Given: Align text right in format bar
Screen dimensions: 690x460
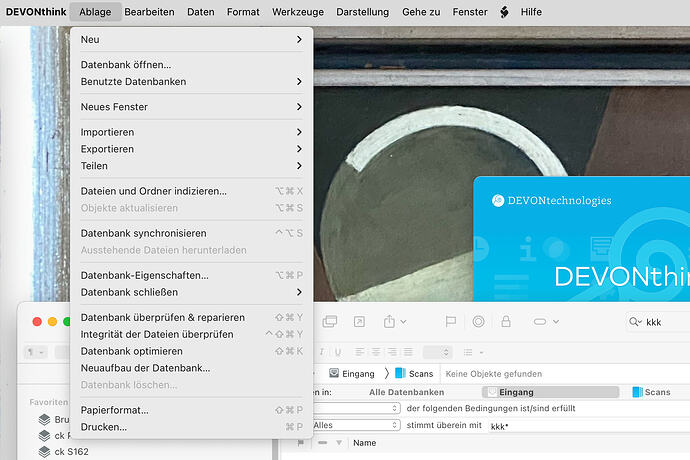Looking at the screenshot, I should pyautogui.click(x=392, y=352).
